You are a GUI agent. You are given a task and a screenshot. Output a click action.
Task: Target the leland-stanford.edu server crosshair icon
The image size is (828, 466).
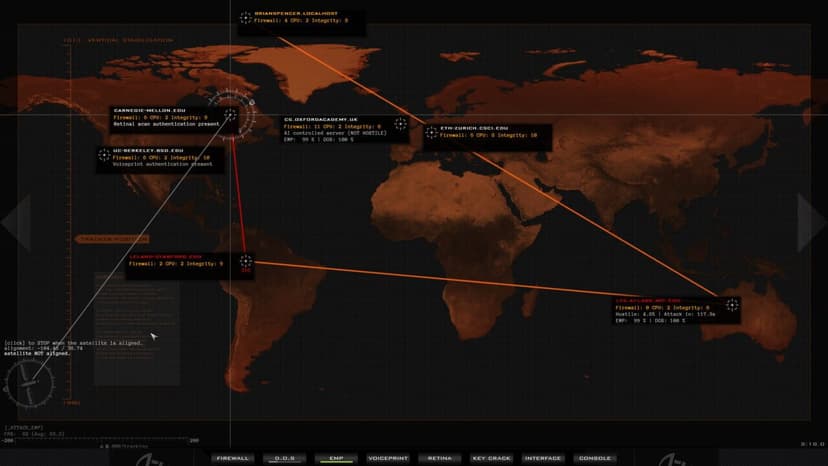(246, 260)
